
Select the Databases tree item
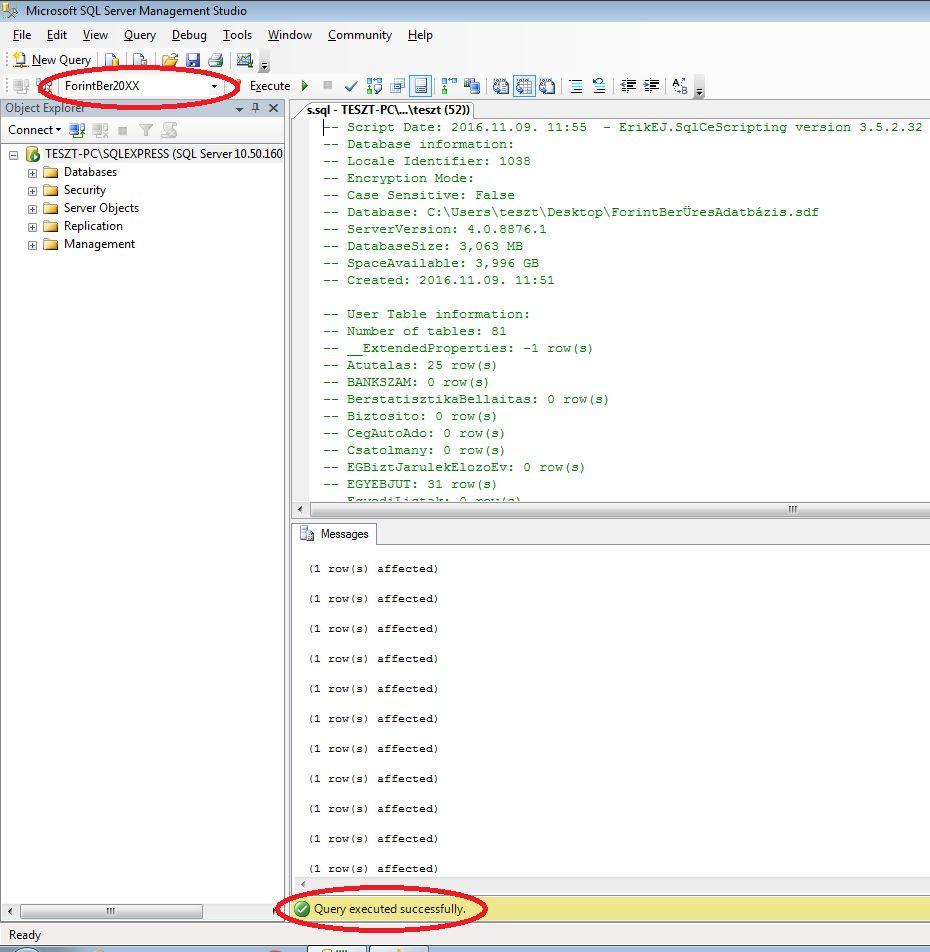pos(90,172)
